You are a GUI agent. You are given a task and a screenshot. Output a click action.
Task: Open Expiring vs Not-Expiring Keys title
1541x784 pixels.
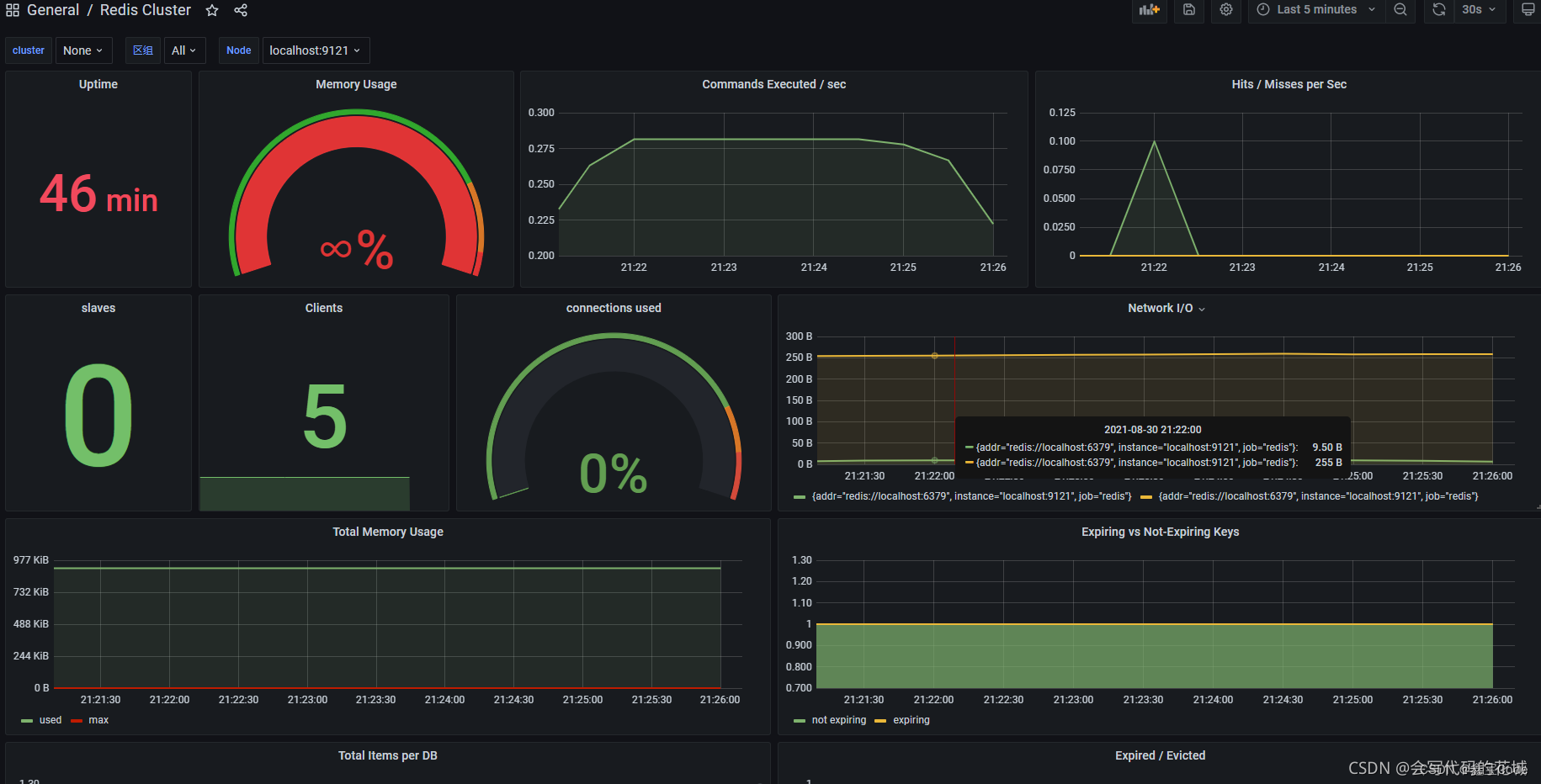[1160, 532]
